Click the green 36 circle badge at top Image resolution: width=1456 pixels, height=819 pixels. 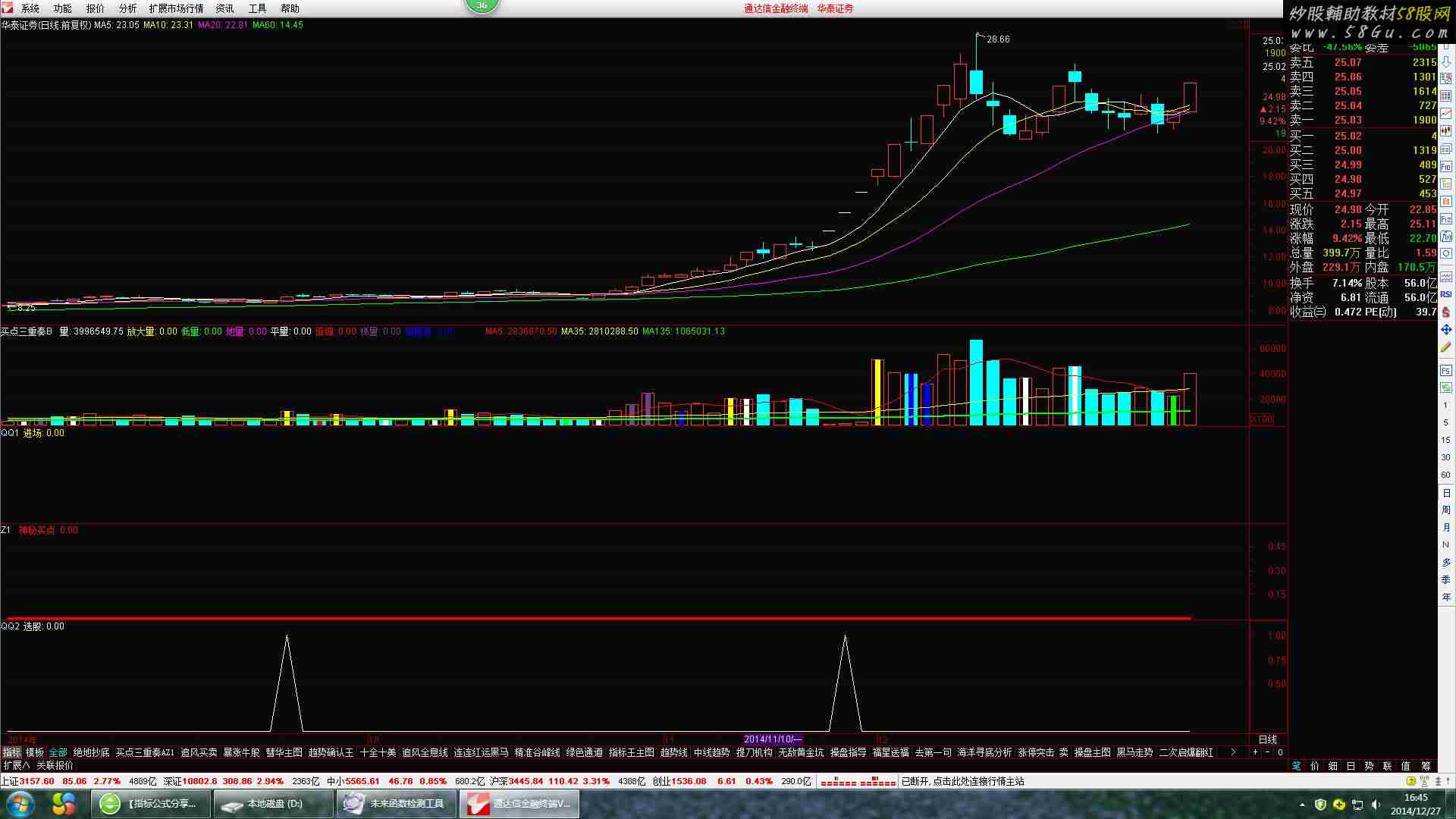(x=482, y=5)
